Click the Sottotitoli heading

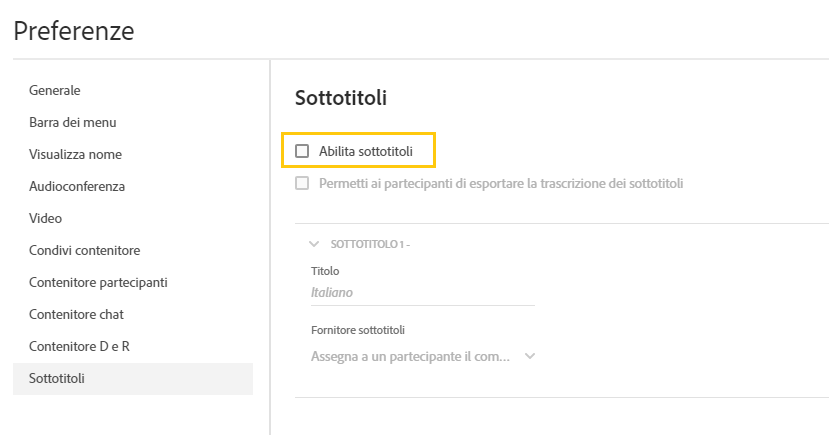pyautogui.click(x=341, y=98)
